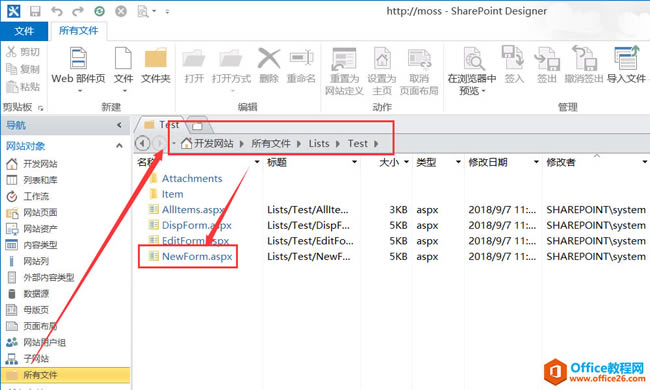Viewport: 650px width, 390px height.
Task: Select the NewForm.aspx file
Action: [x=197, y=257]
